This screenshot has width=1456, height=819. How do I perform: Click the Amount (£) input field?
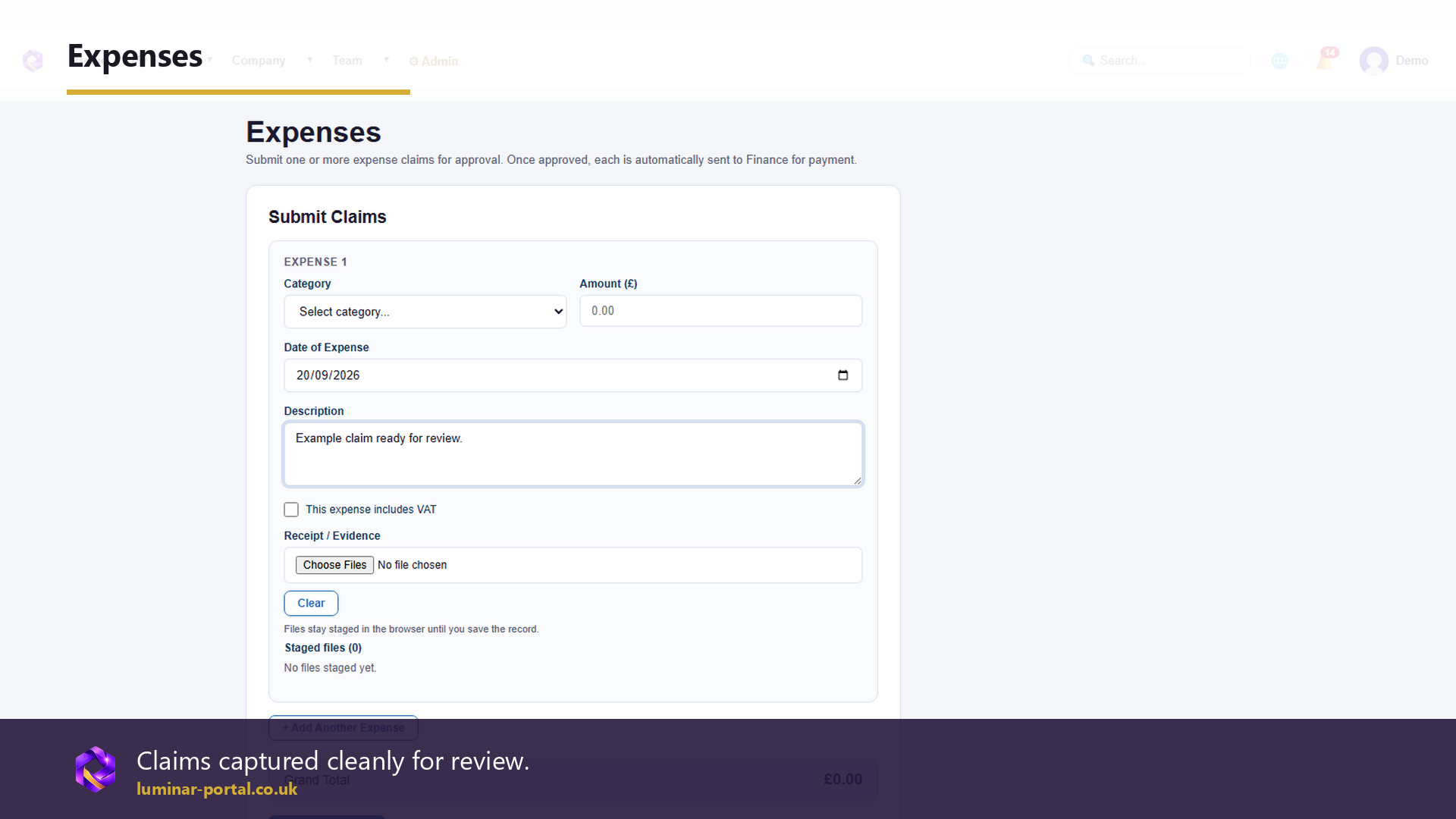pos(721,311)
